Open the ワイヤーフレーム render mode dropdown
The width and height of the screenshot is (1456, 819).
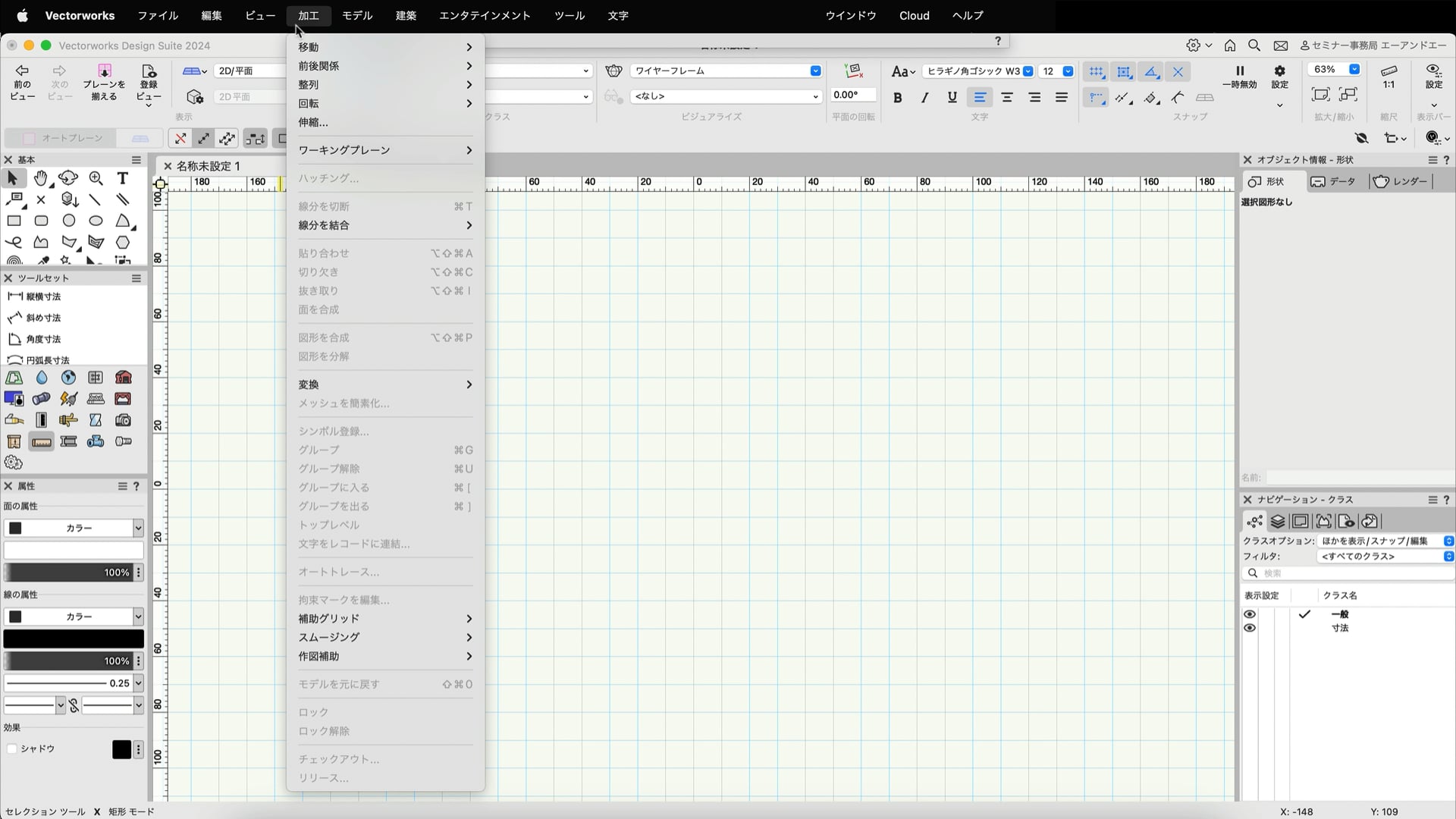point(726,71)
